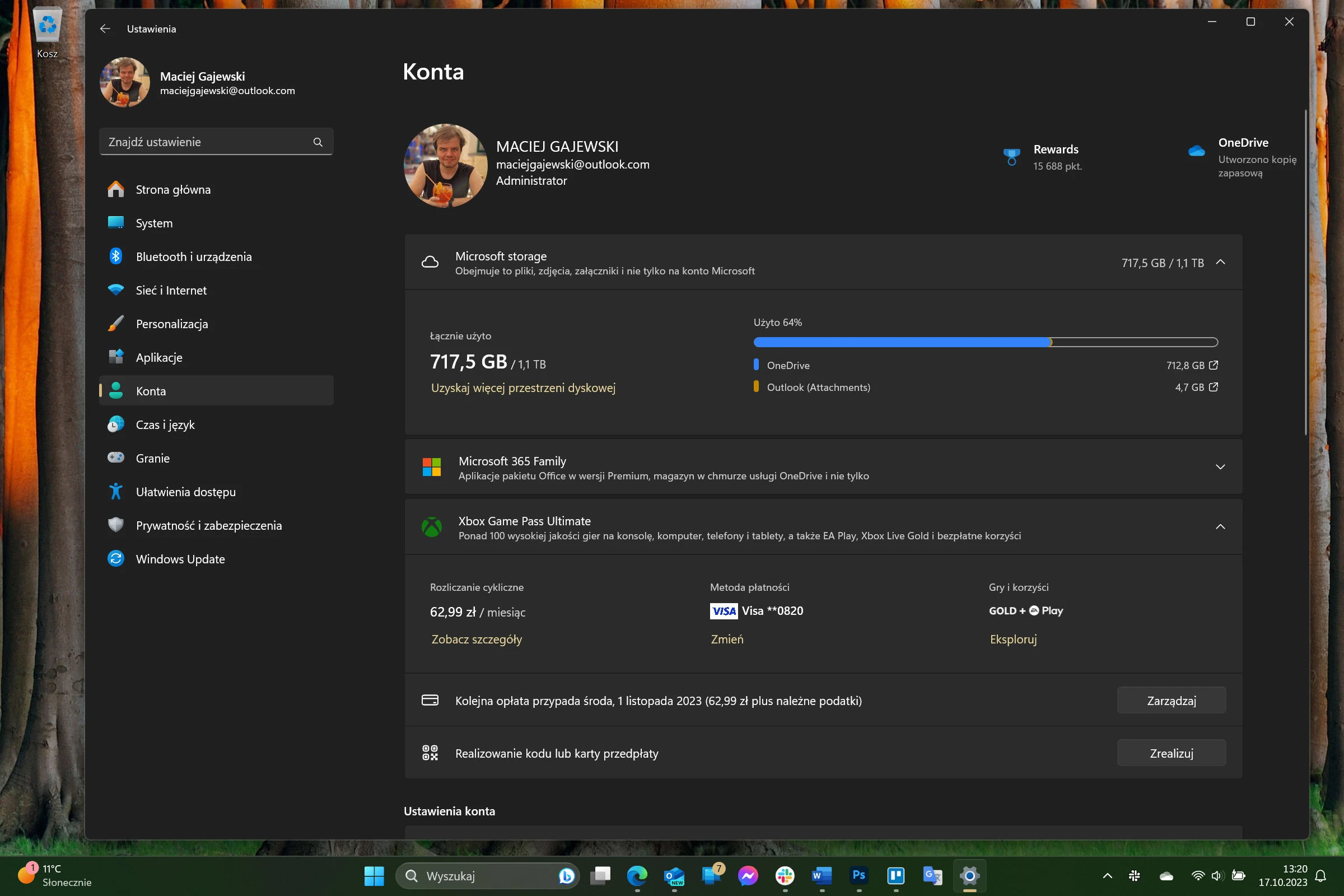Click the VISA card logo
Screen dimensions: 1344x896
click(x=724, y=611)
